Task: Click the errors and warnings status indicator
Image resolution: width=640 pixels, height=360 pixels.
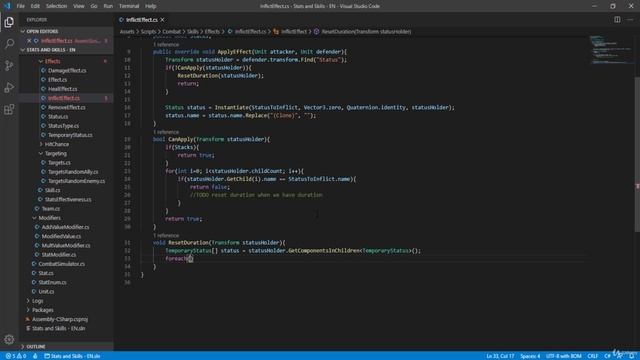Action: point(16,356)
